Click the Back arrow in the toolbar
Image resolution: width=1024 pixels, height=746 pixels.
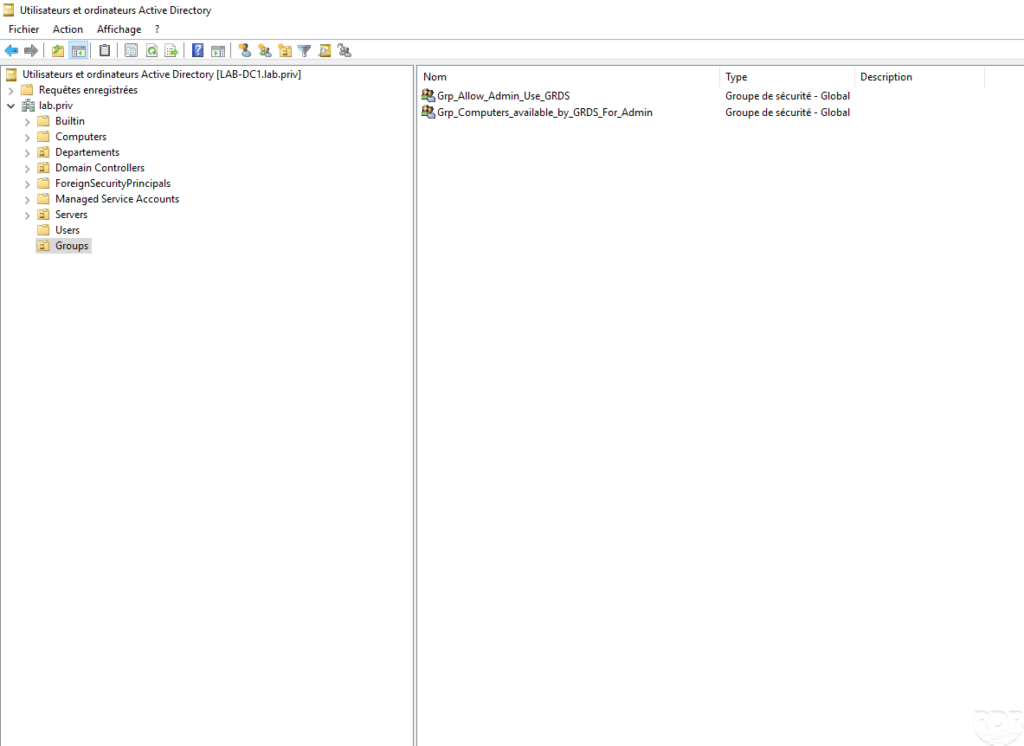coord(12,51)
